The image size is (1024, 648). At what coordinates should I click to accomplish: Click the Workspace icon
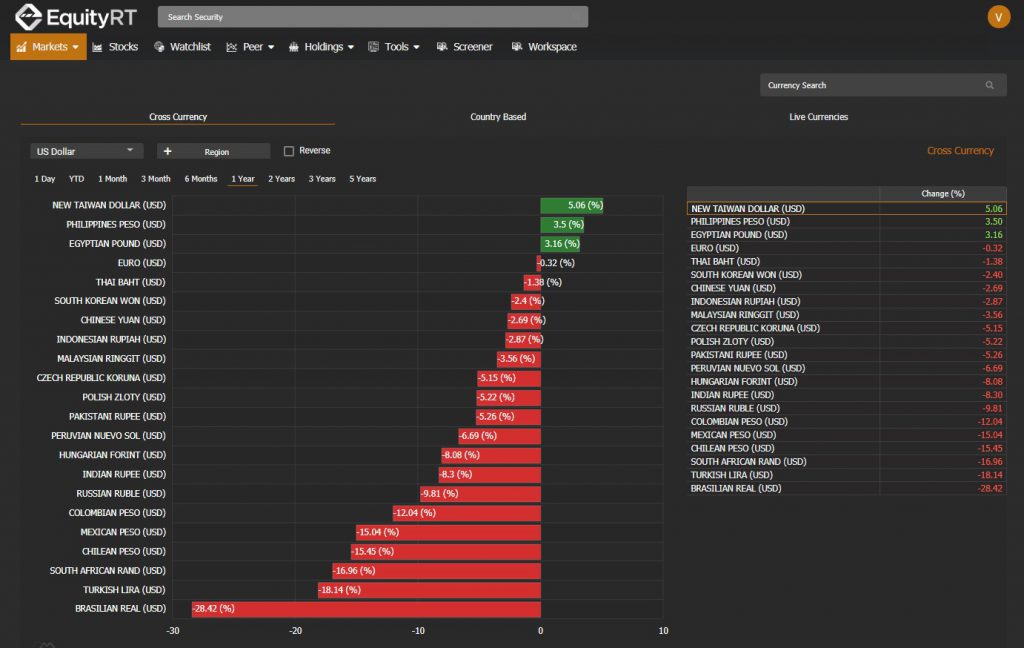(517, 47)
